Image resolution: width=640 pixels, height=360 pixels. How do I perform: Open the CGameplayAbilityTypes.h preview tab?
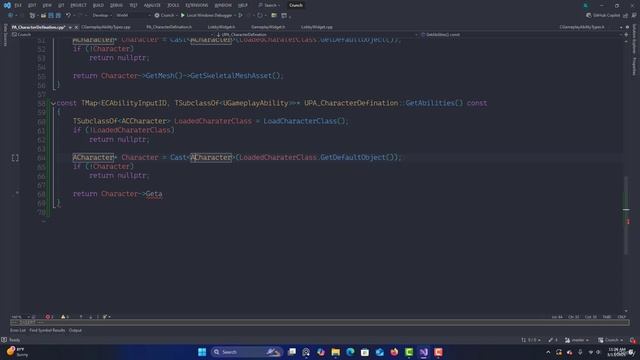[x=582, y=27]
